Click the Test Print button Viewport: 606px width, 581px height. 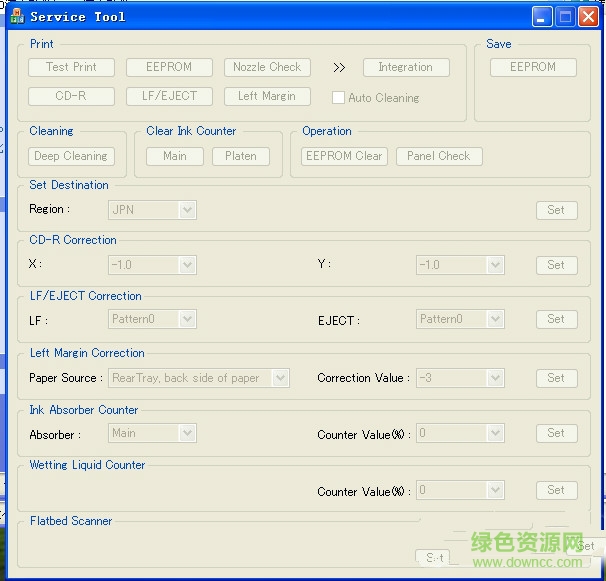[x=71, y=67]
